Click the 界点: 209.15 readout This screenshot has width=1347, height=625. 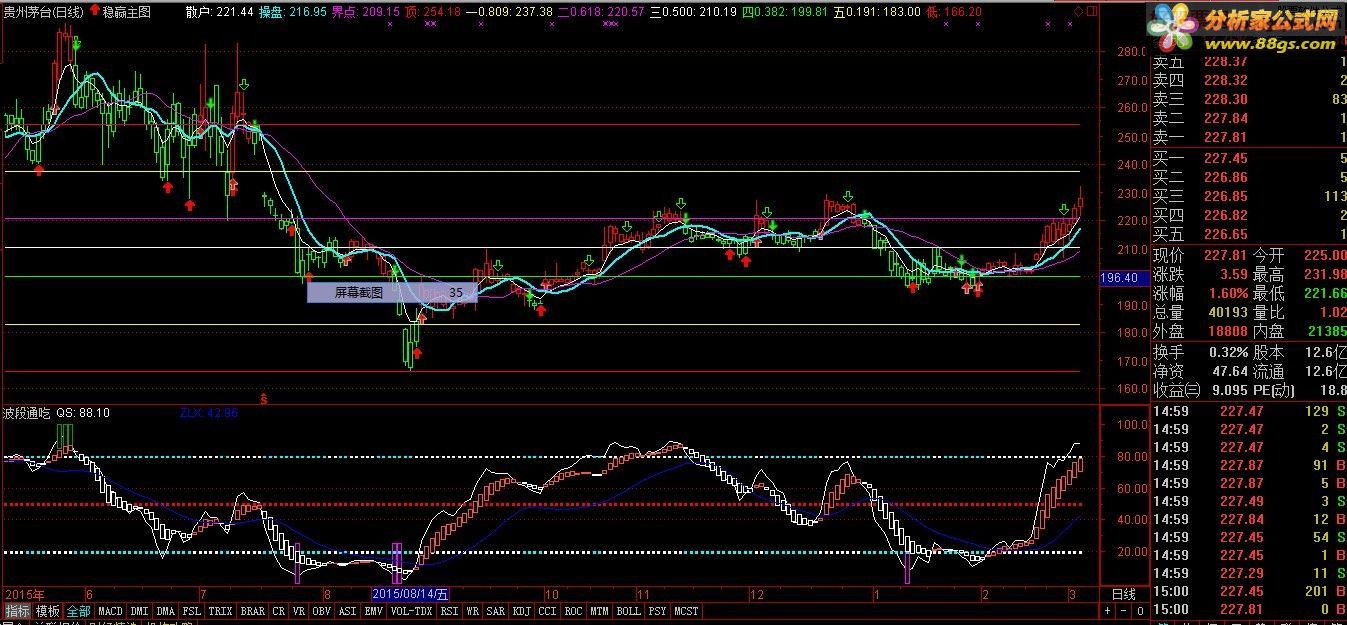[366, 12]
